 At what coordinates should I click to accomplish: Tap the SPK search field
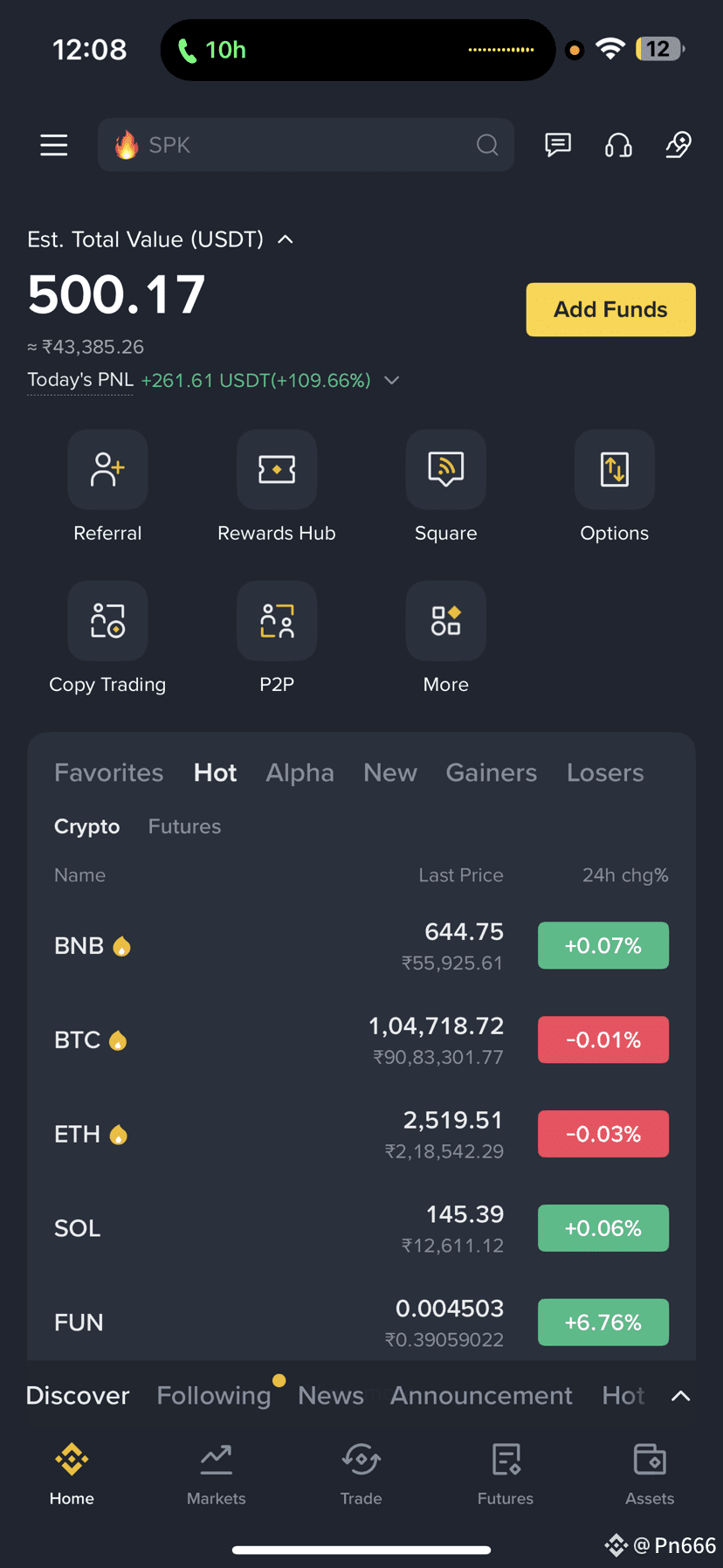[306, 145]
